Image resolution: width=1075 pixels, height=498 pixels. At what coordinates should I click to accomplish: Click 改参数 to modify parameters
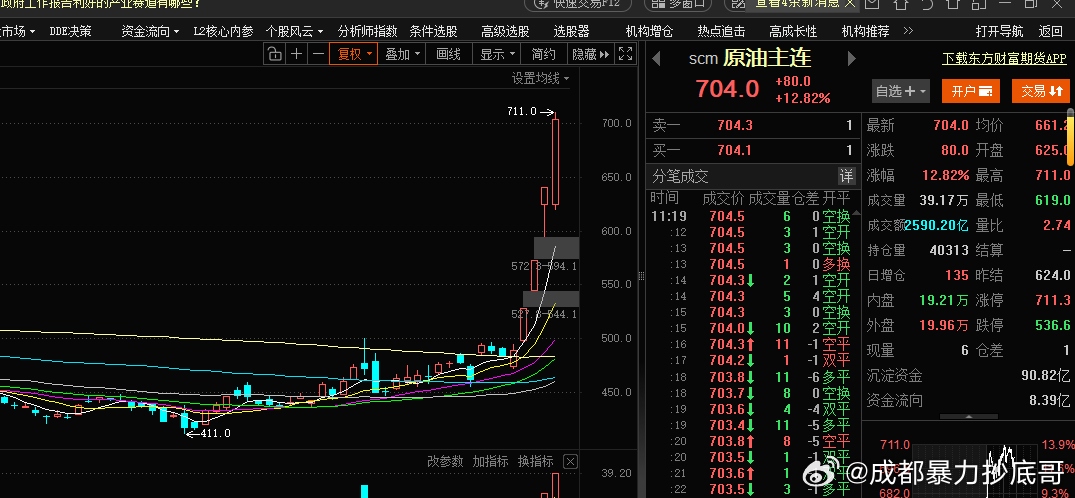(x=445, y=461)
